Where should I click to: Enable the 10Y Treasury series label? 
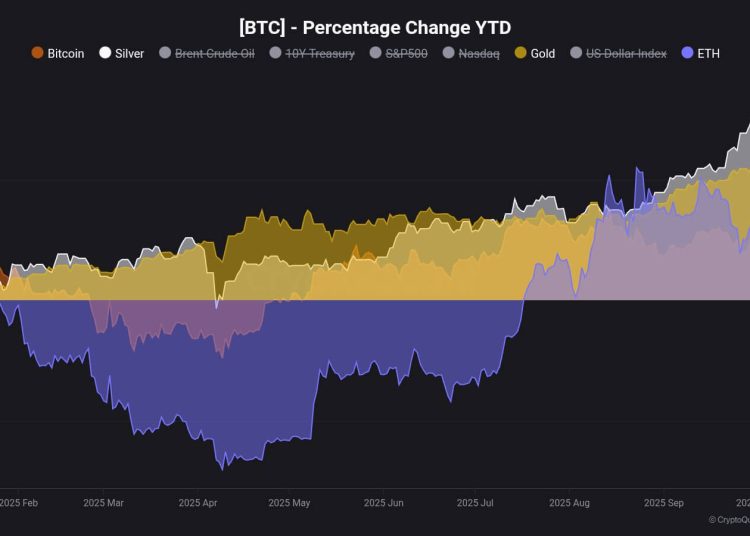(320, 53)
